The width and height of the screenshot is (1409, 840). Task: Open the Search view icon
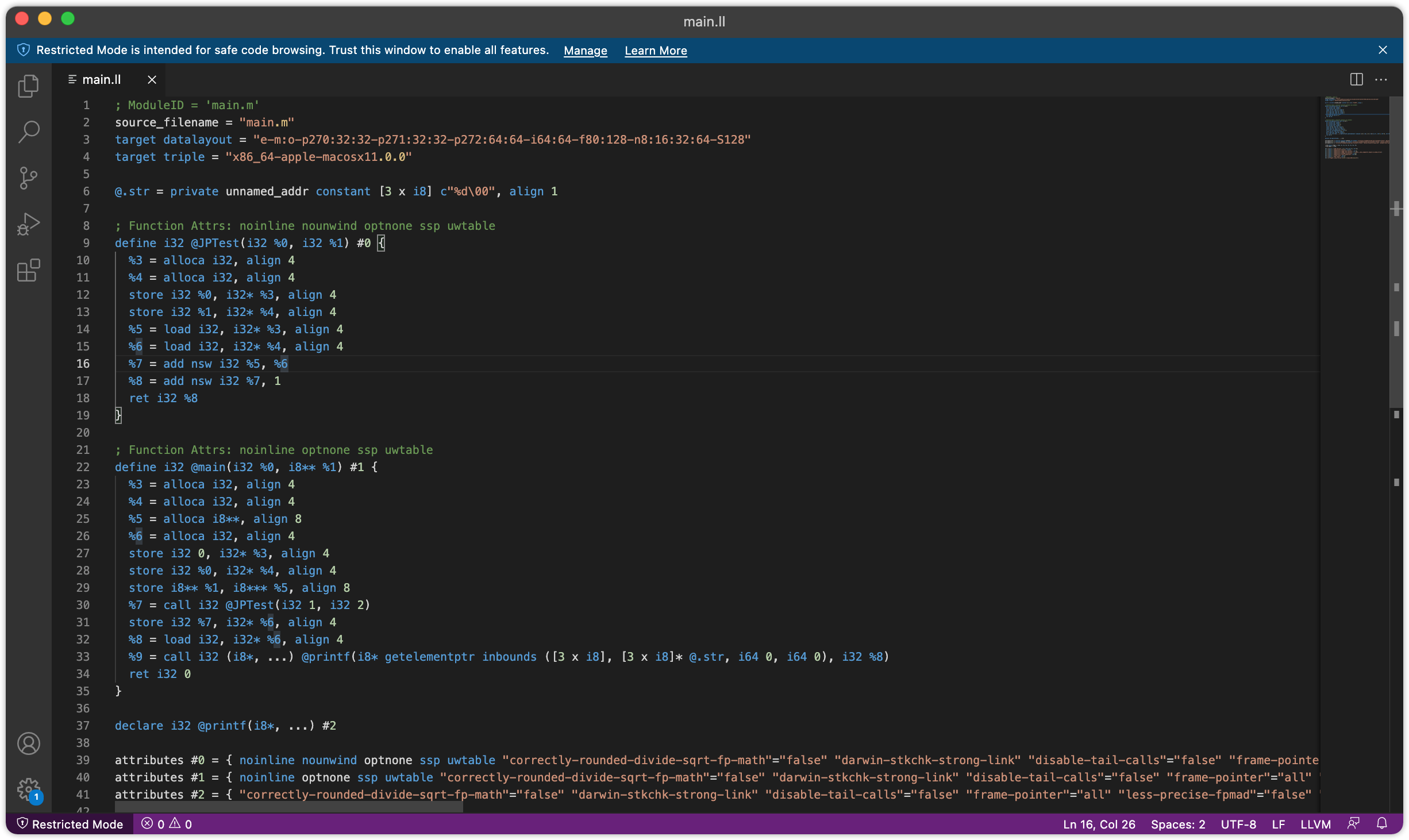coord(28,132)
